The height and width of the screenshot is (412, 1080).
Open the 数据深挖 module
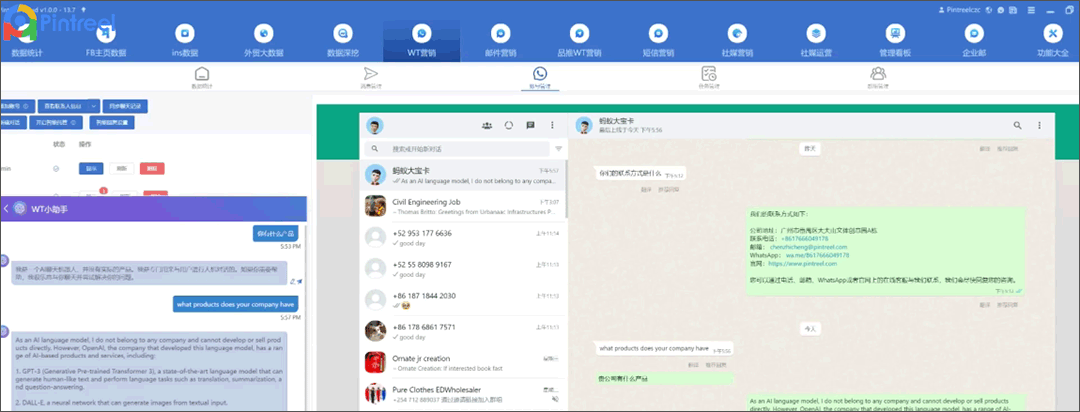pyautogui.click(x=342, y=41)
